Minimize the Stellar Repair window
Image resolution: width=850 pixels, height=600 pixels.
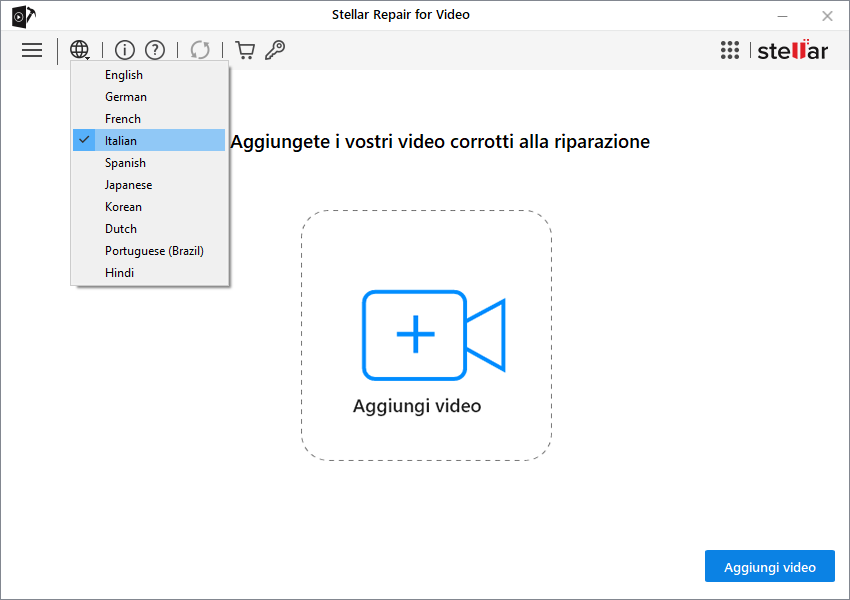[x=782, y=16]
